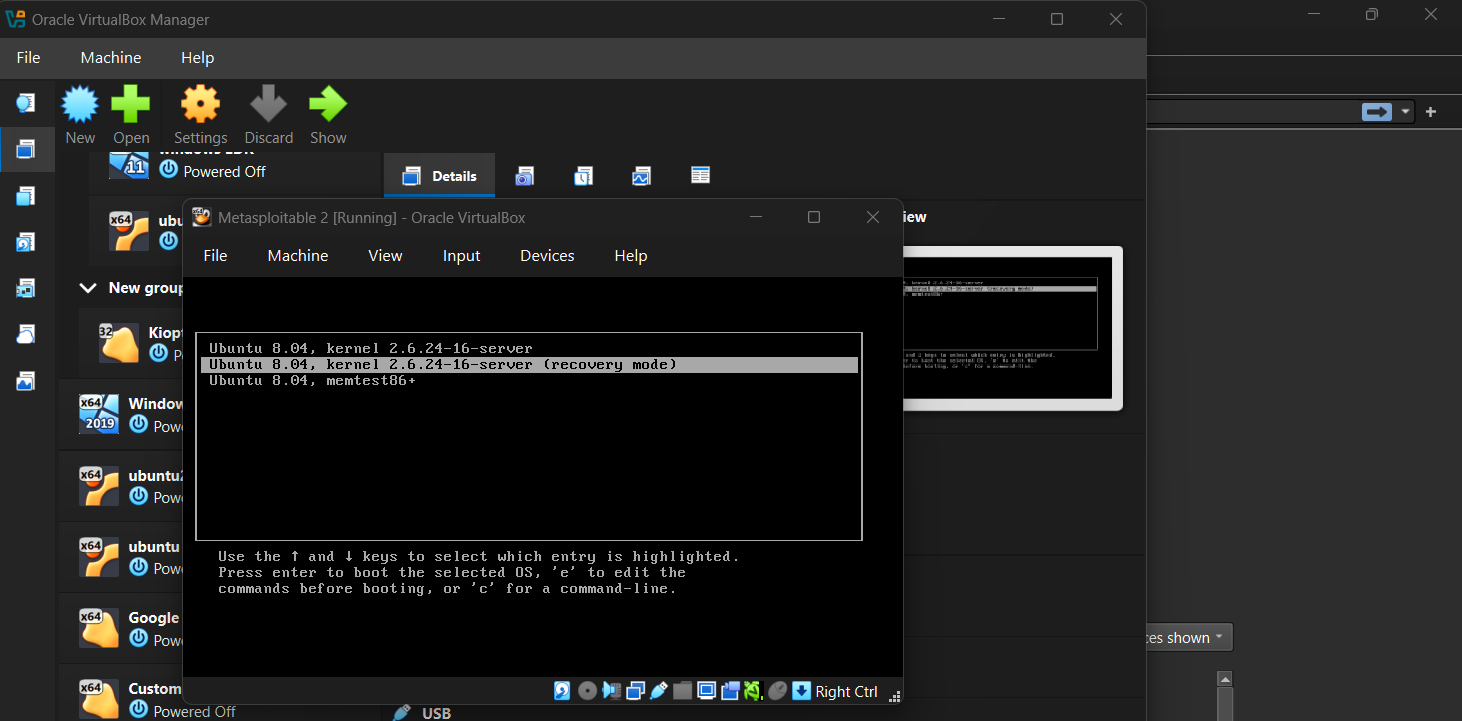This screenshot has width=1462, height=721.
Task: Click the Discard toolbar button
Action: click(x=268, y=105)
